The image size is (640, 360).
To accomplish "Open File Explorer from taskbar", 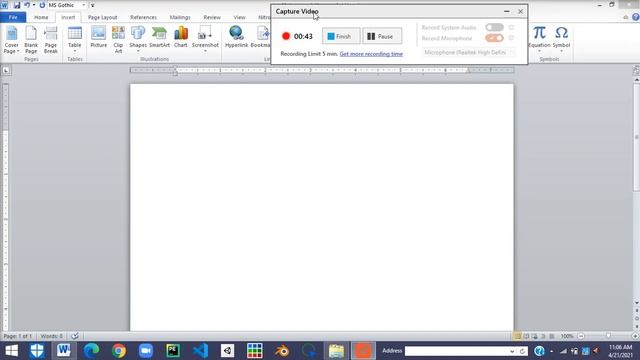I will (x=336, y=351).
